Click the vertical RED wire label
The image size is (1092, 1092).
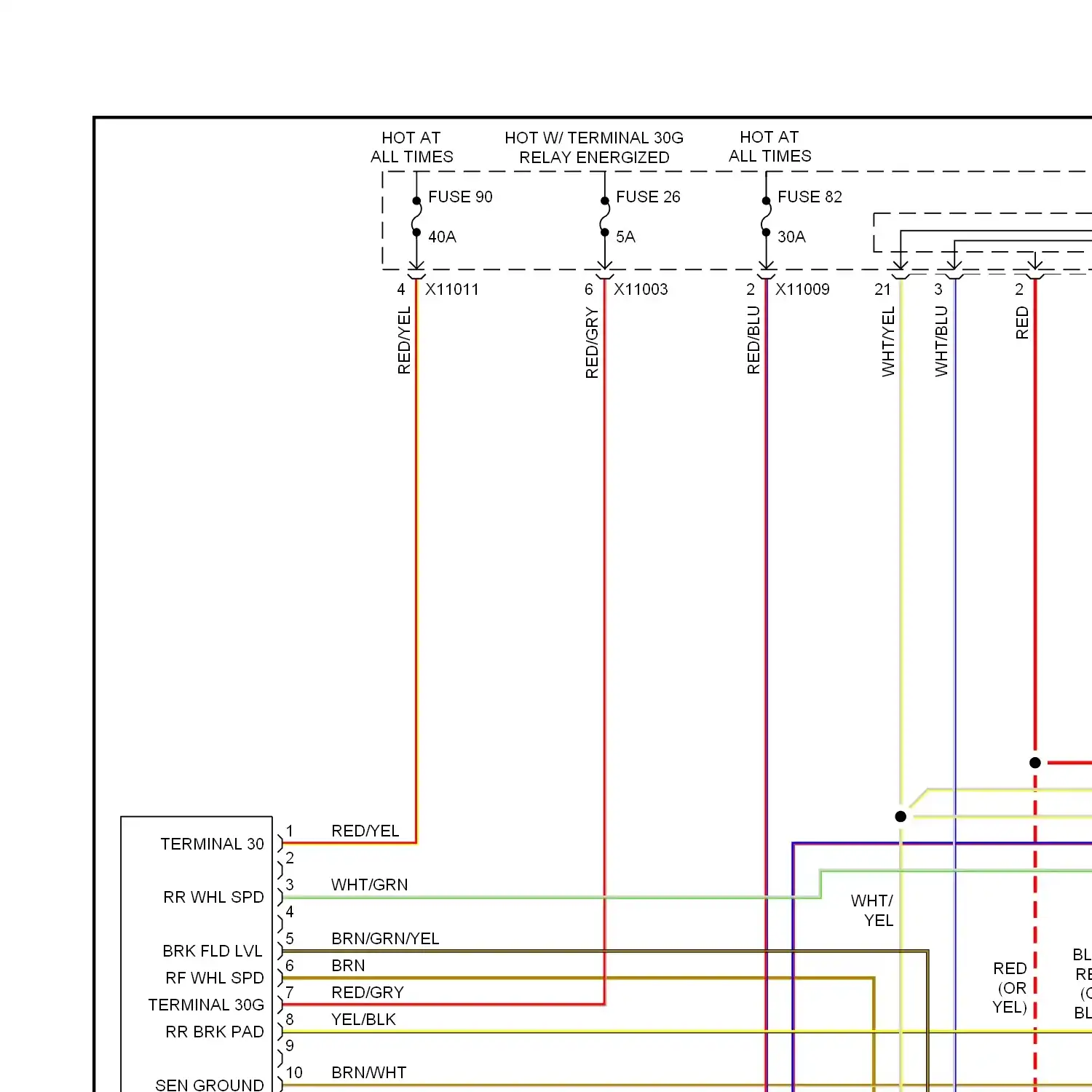(1022, 323)
